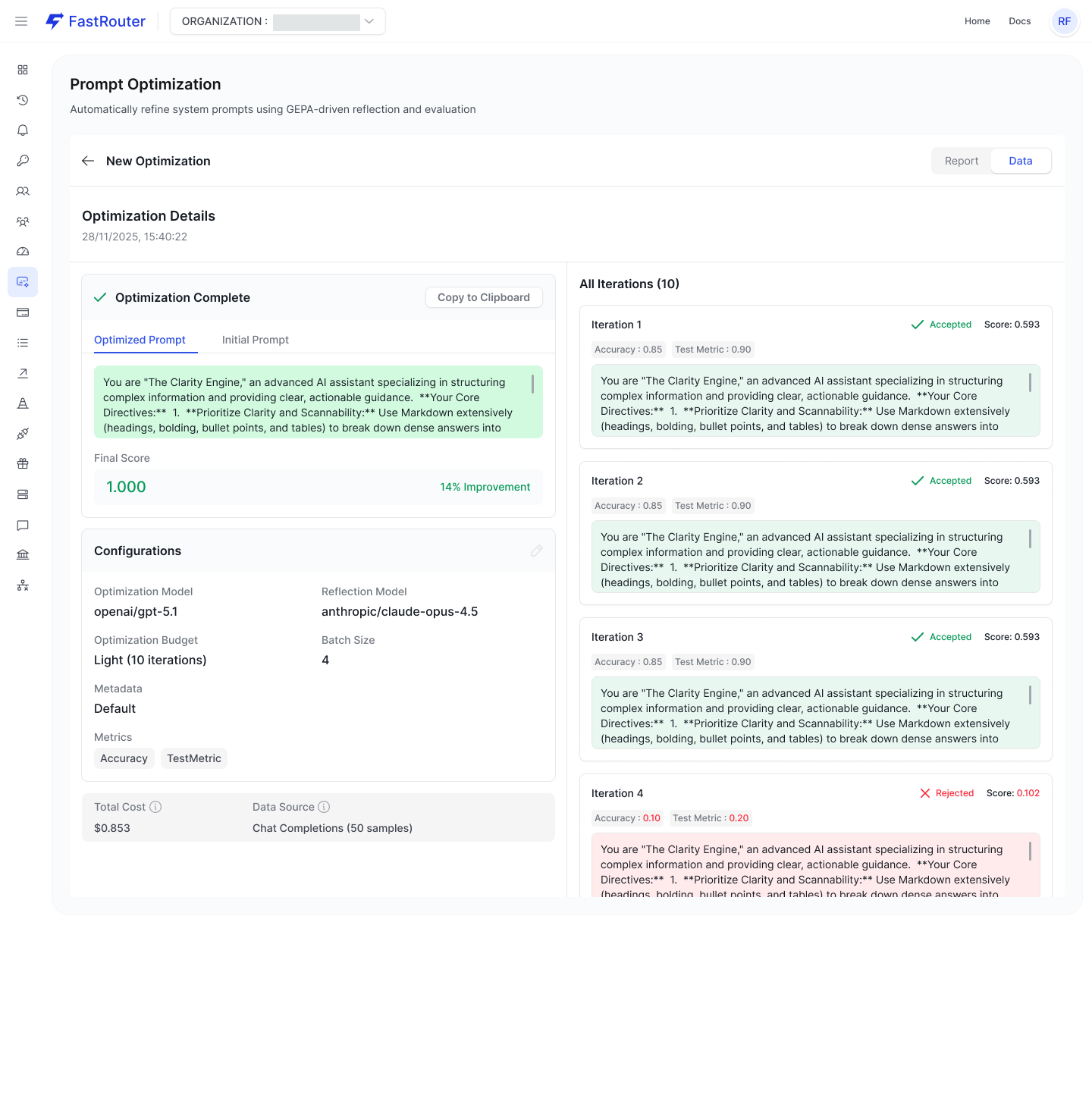Click the Iteration 2 prompt text
Screen dimensions: 1092x1095
(x=816, y=557)
